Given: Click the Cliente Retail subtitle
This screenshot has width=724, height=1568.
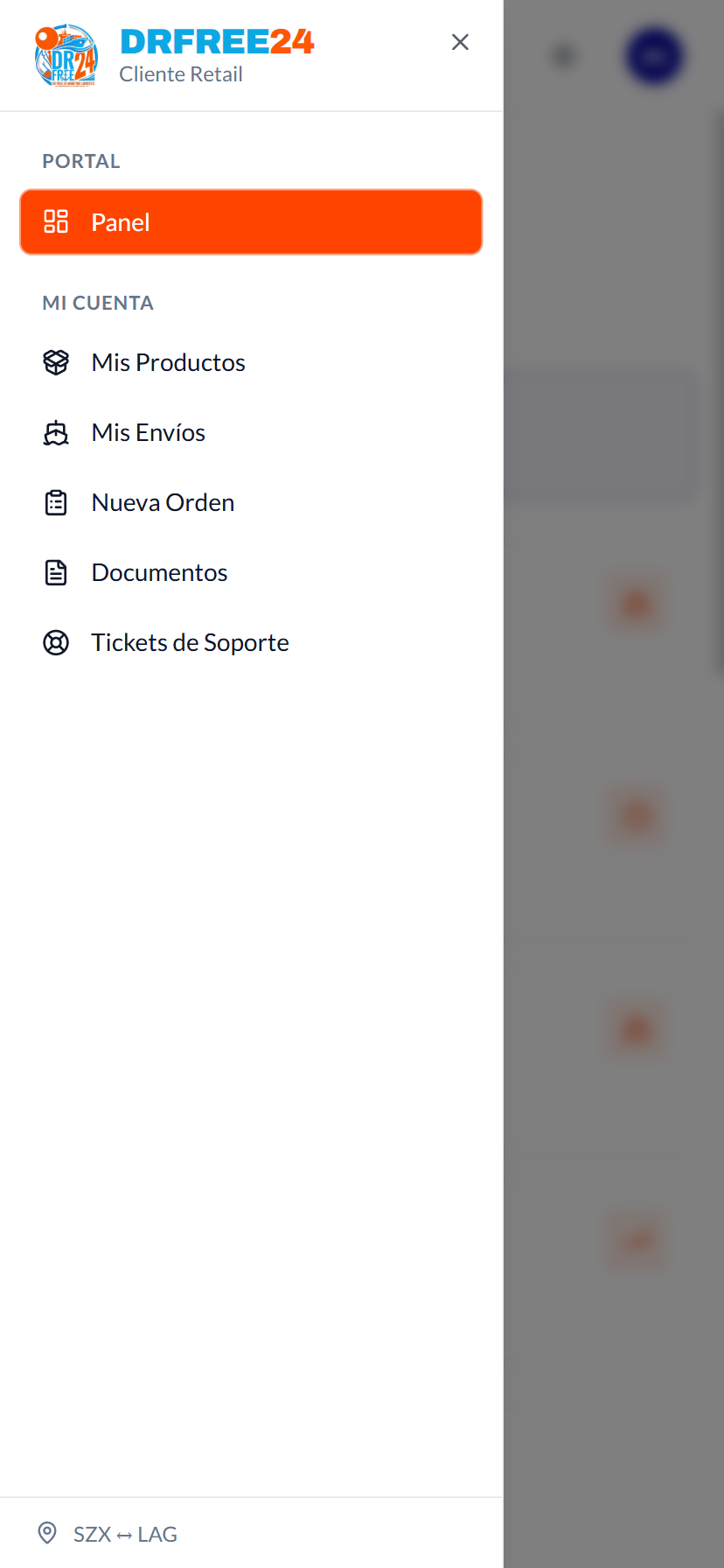Looking at the screenshot, I should [181, 74].
